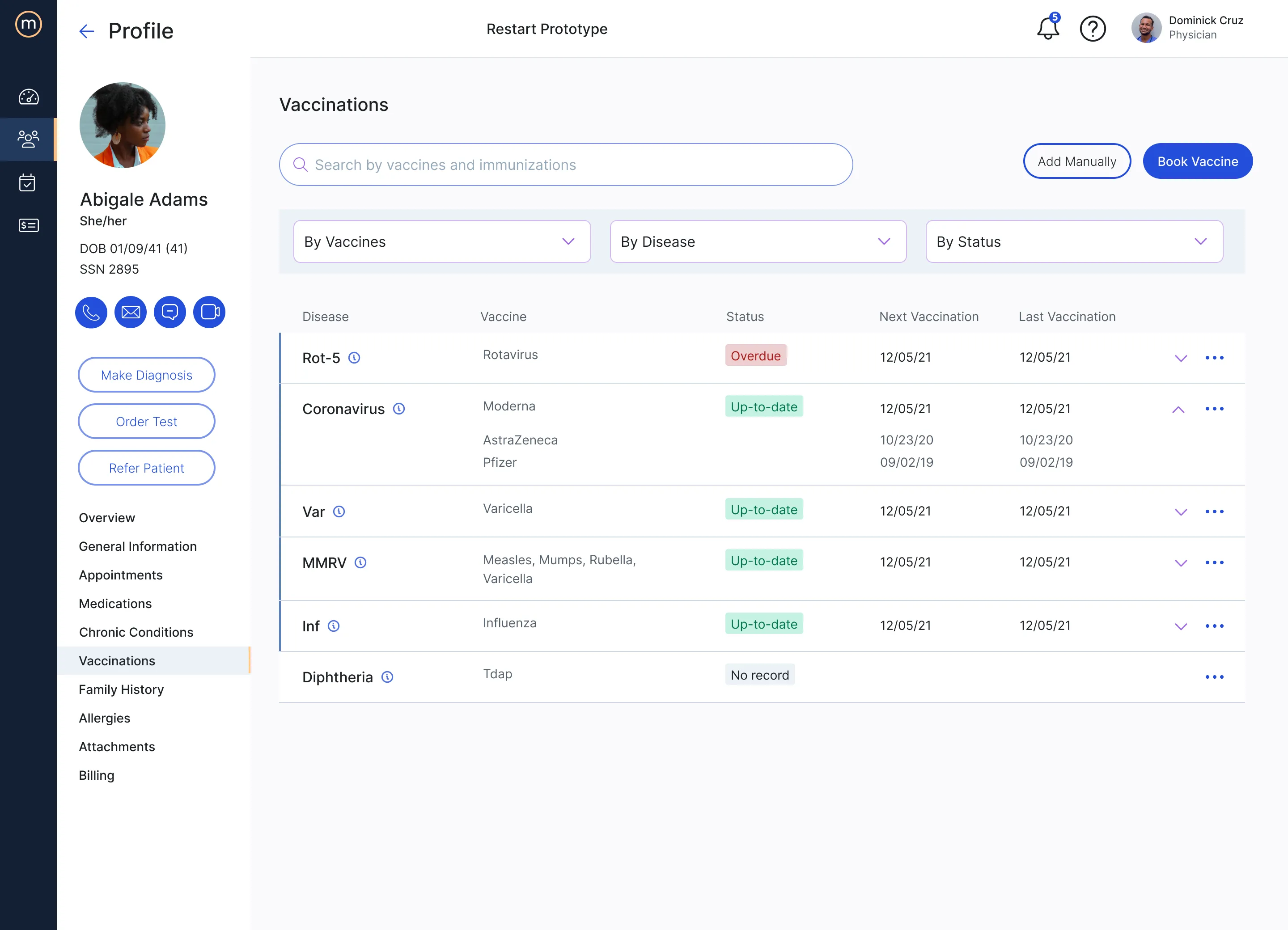The width and height of the screenshot is (1288, 930).
Task: Go to calendar in left sidebar
Action: pos(28,183)
